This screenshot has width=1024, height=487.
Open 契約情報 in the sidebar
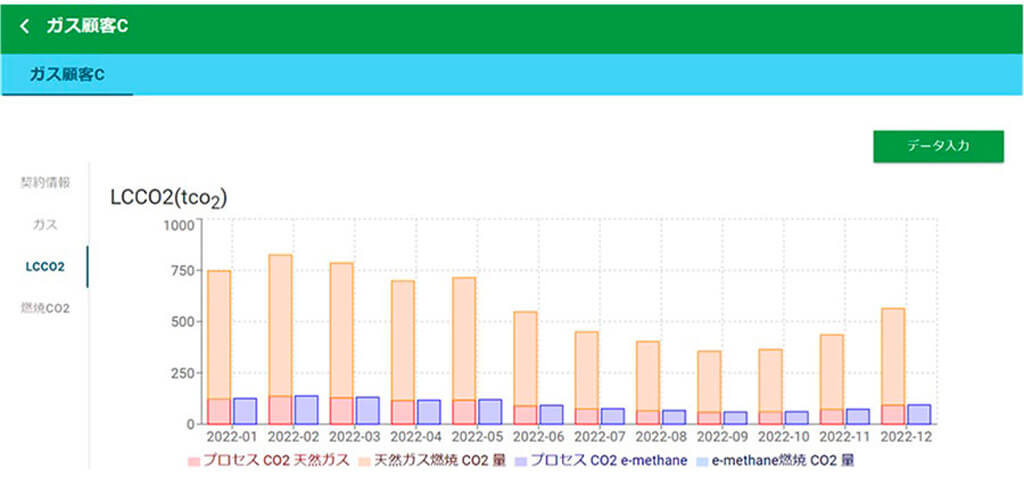[x=46, y=183]
